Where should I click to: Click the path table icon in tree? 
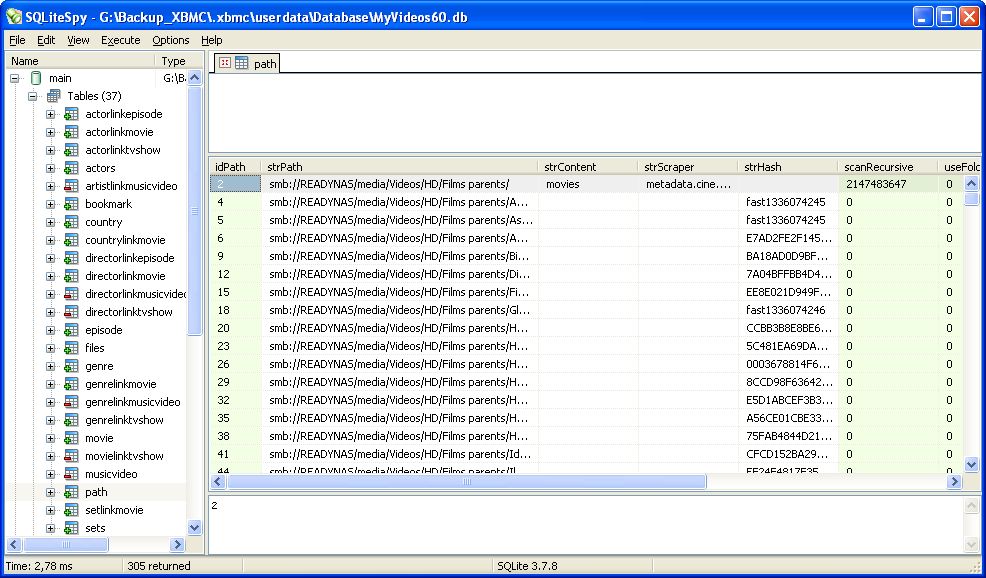[x=72, y=492]
